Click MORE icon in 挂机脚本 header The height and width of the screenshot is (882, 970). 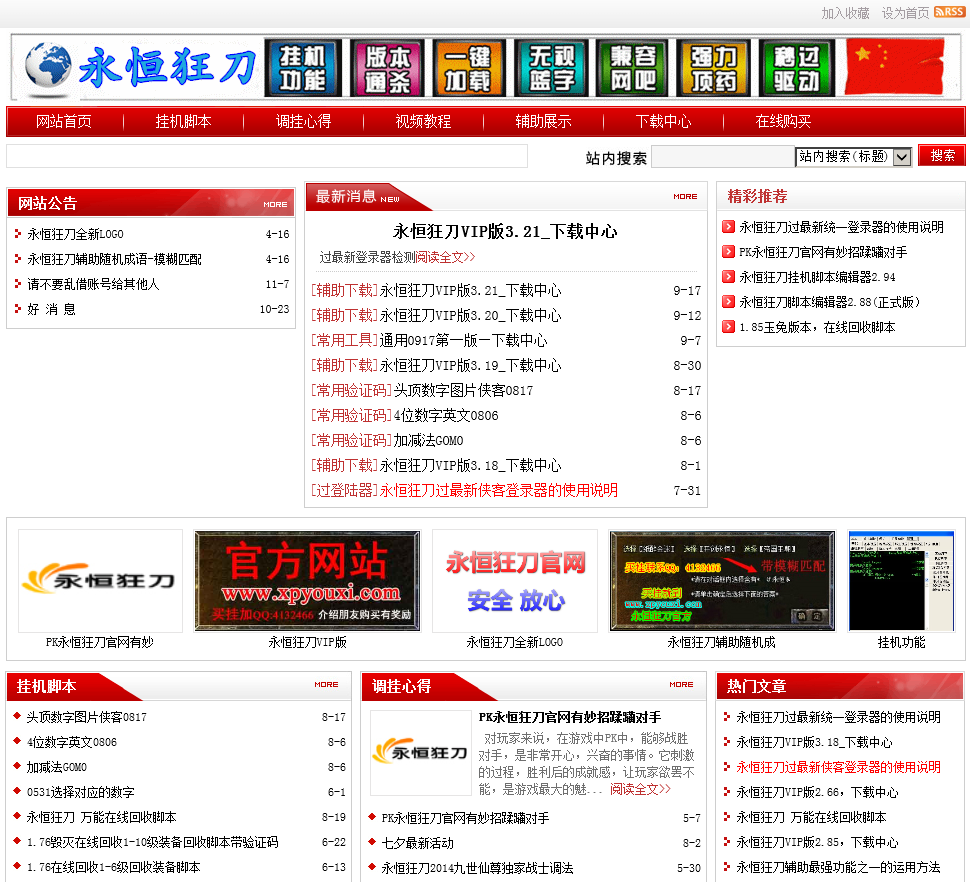326,685
